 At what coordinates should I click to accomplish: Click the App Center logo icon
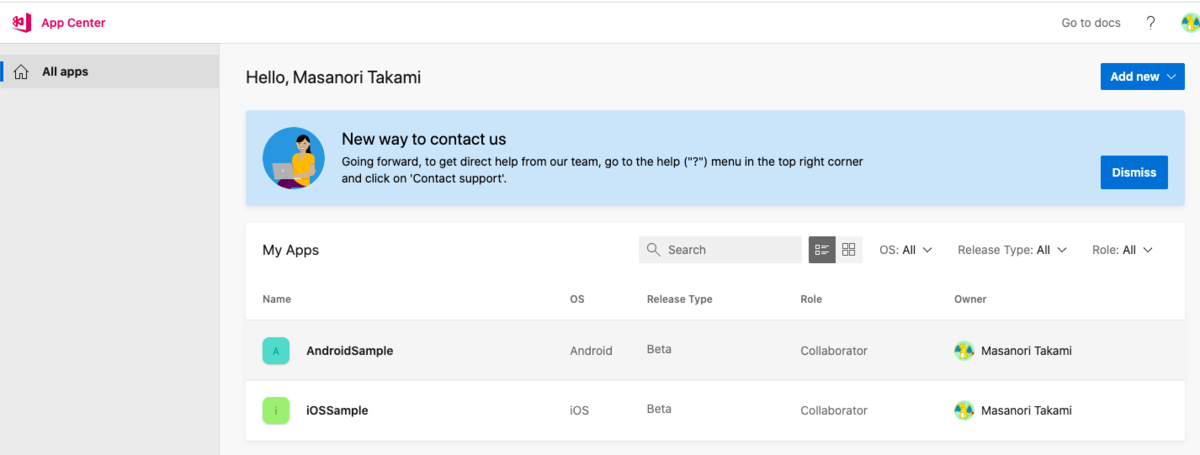[x=20, y=22]
